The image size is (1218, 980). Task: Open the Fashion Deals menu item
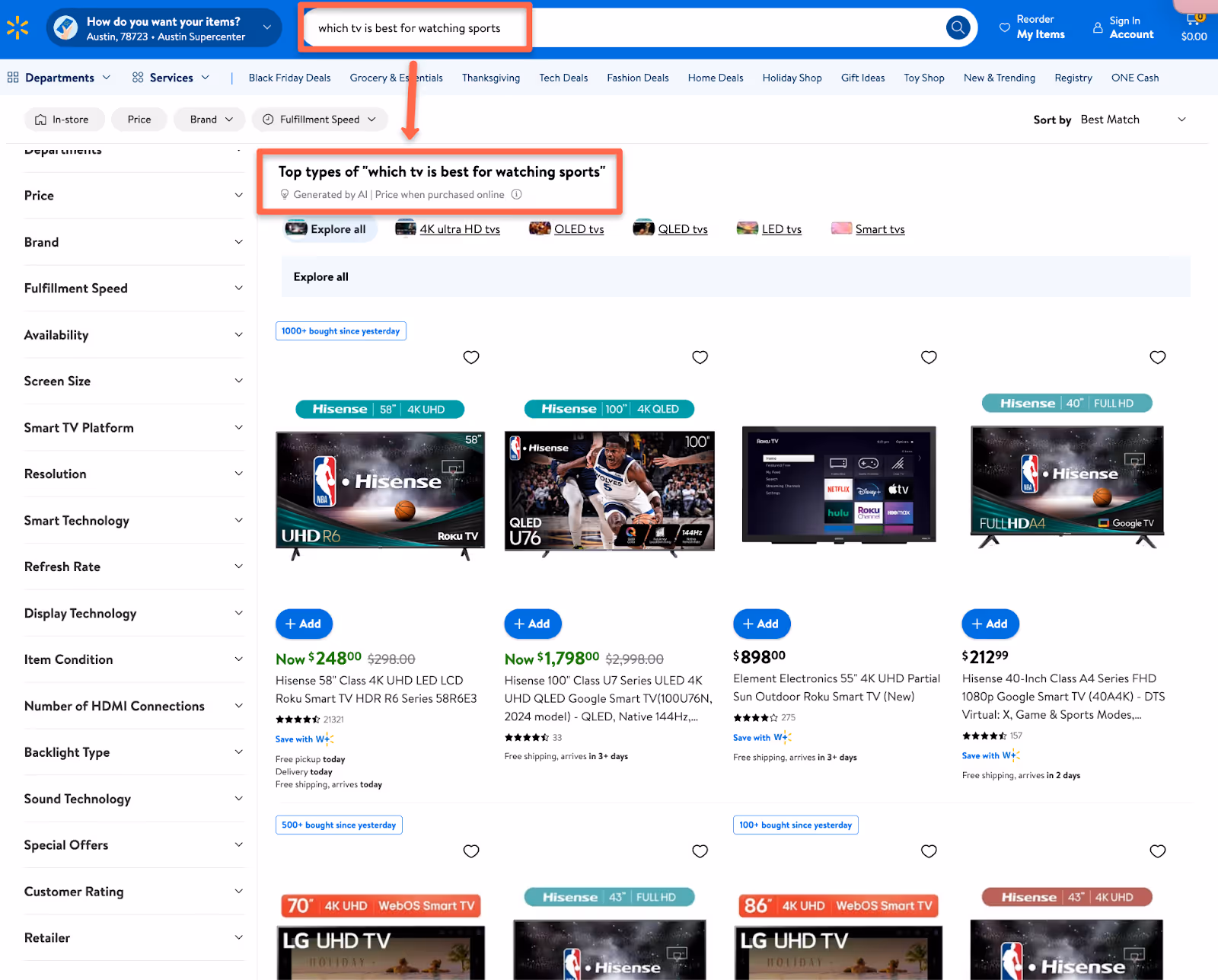tap(638, 78)
